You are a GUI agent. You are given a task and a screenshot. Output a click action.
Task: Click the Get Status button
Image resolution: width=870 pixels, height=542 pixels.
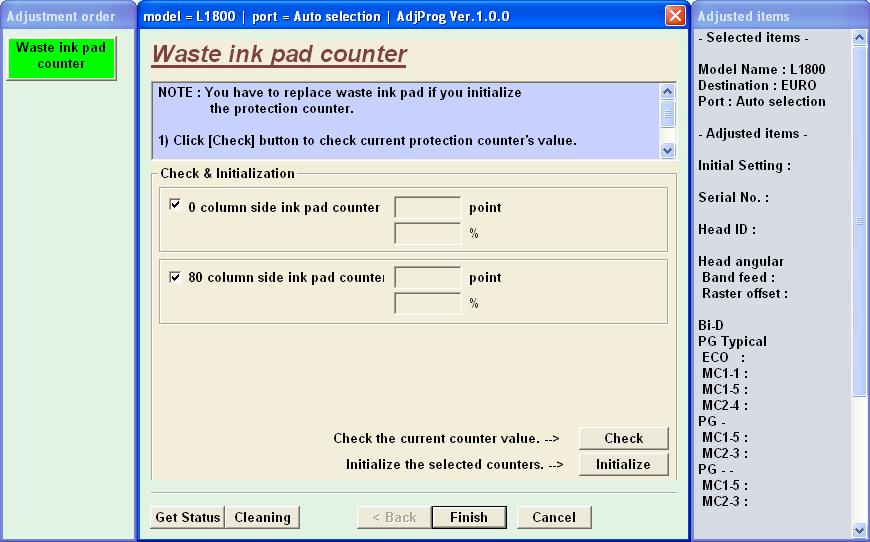pos(187,517)
